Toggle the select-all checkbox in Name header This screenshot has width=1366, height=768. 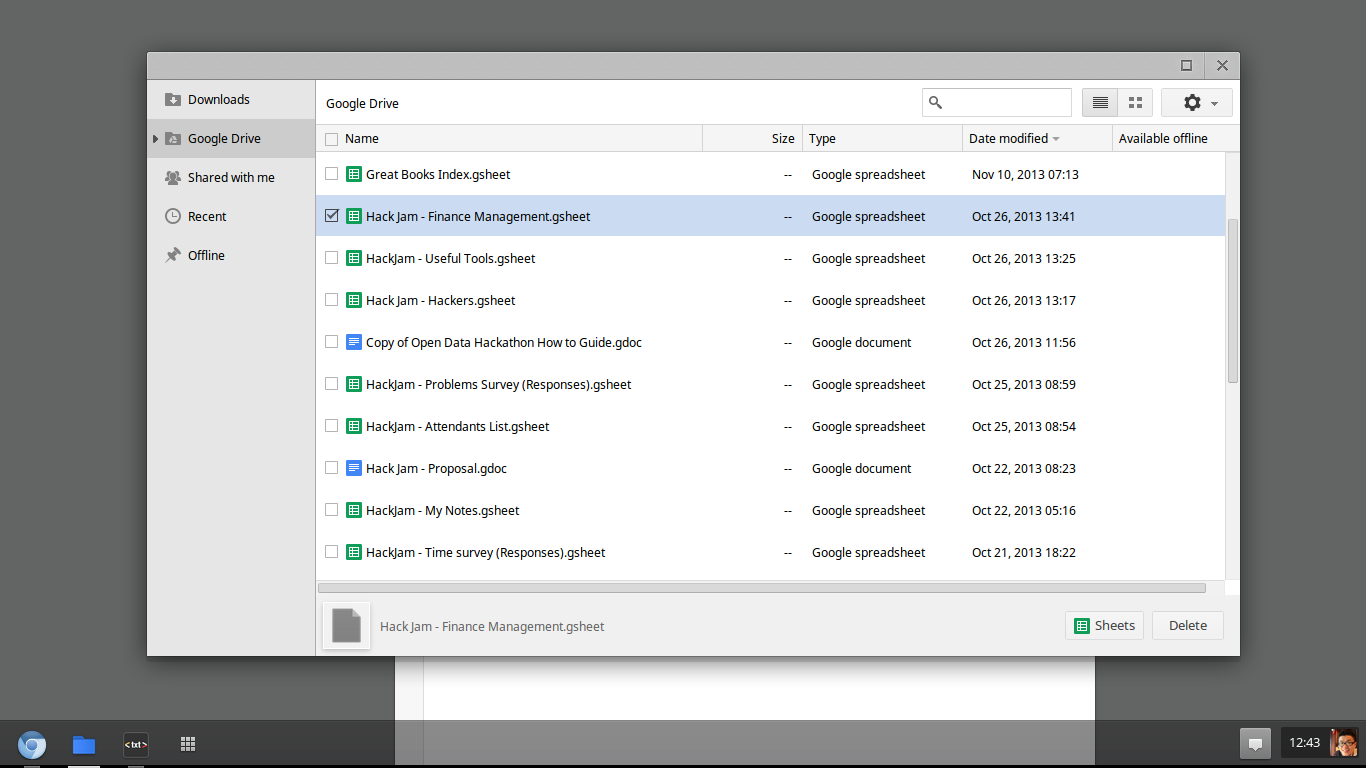[331, 139]
